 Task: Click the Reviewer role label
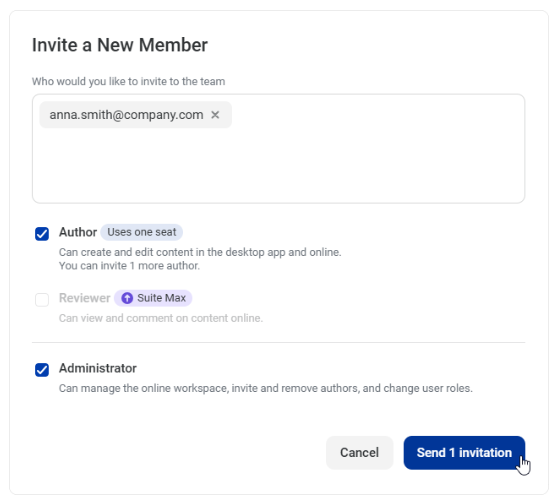point(85,298)
